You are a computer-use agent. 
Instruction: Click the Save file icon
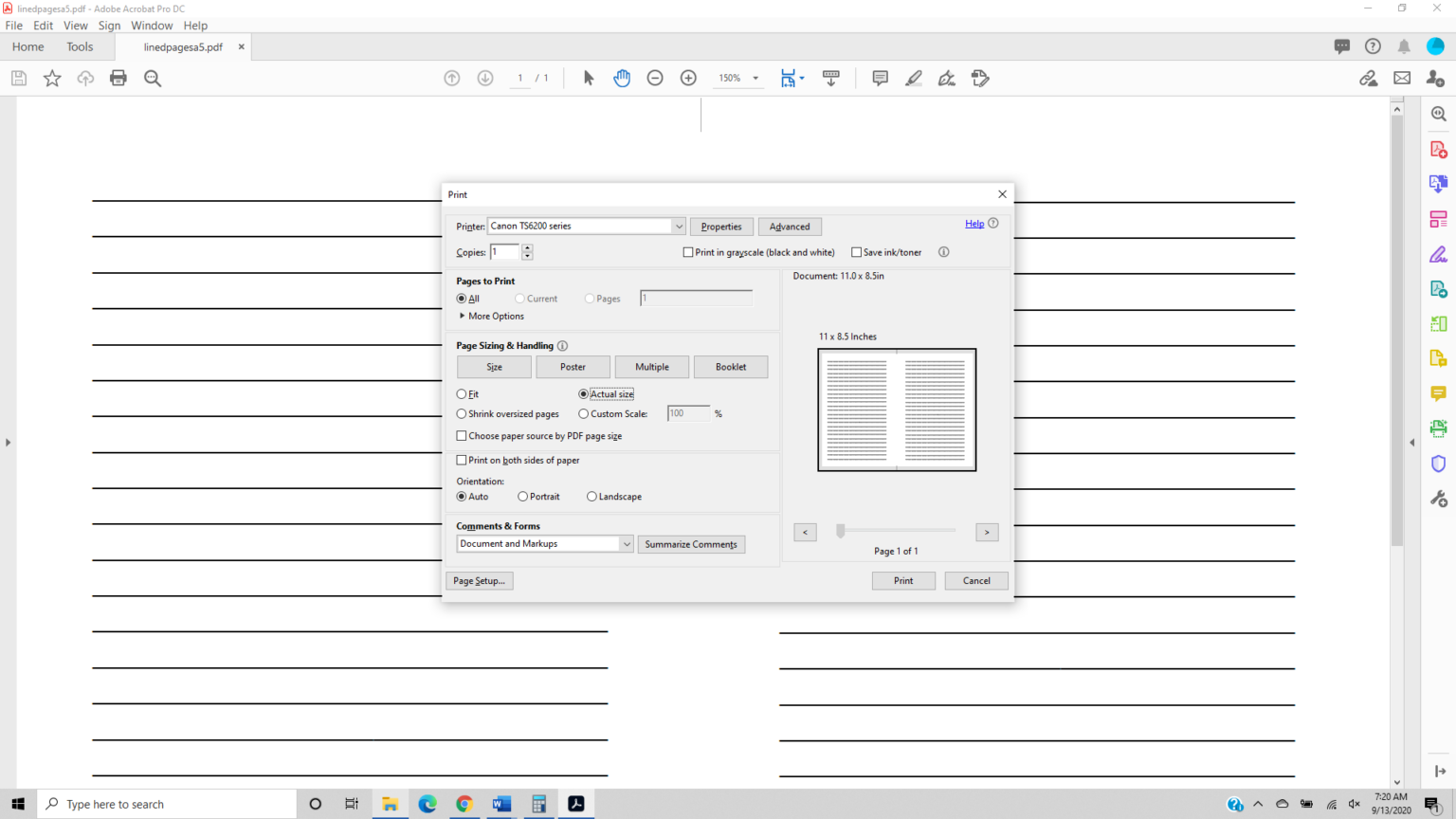click(x=18, y=78)
